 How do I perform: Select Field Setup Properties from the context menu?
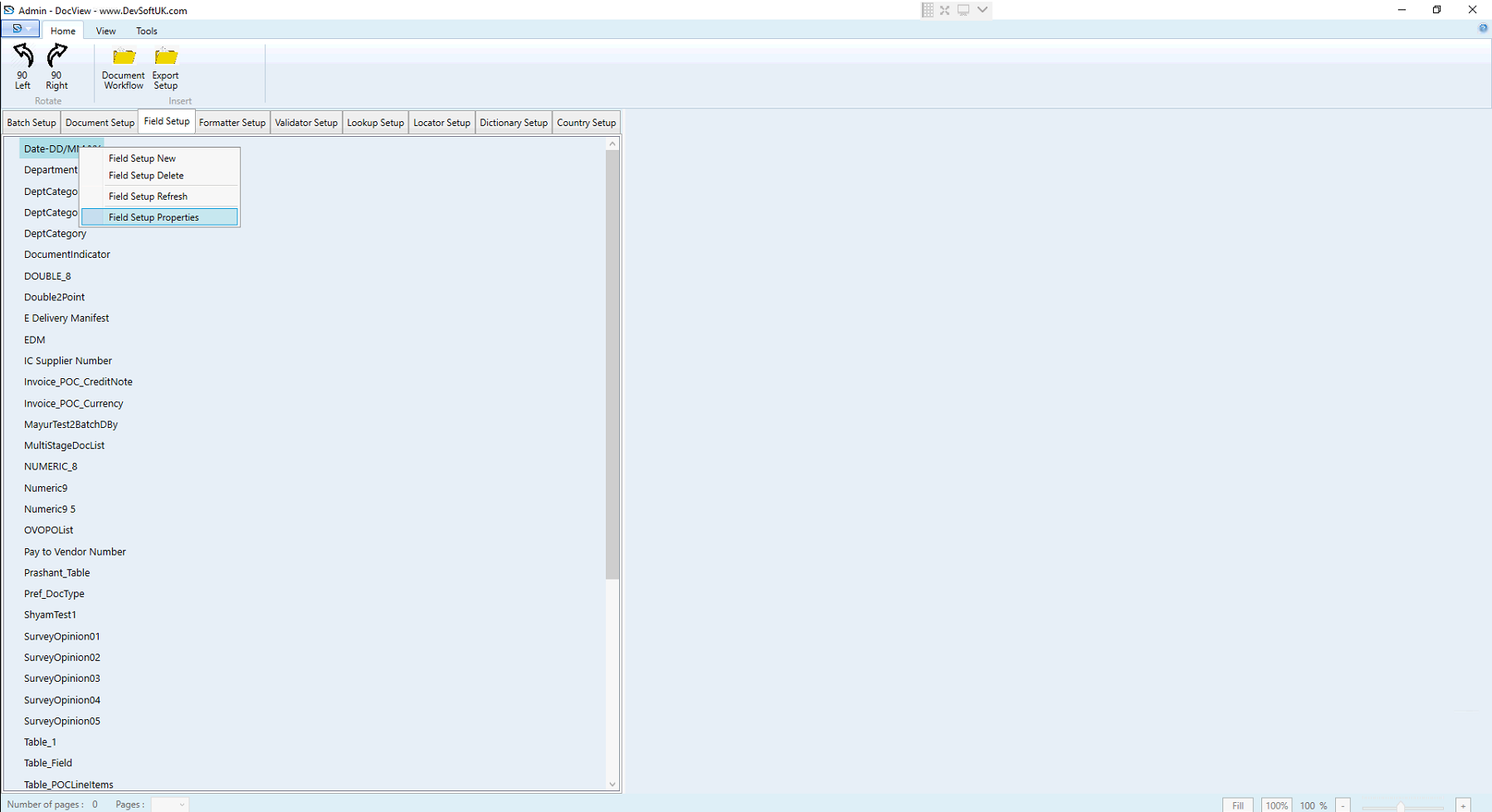click(x=154, y=216)
